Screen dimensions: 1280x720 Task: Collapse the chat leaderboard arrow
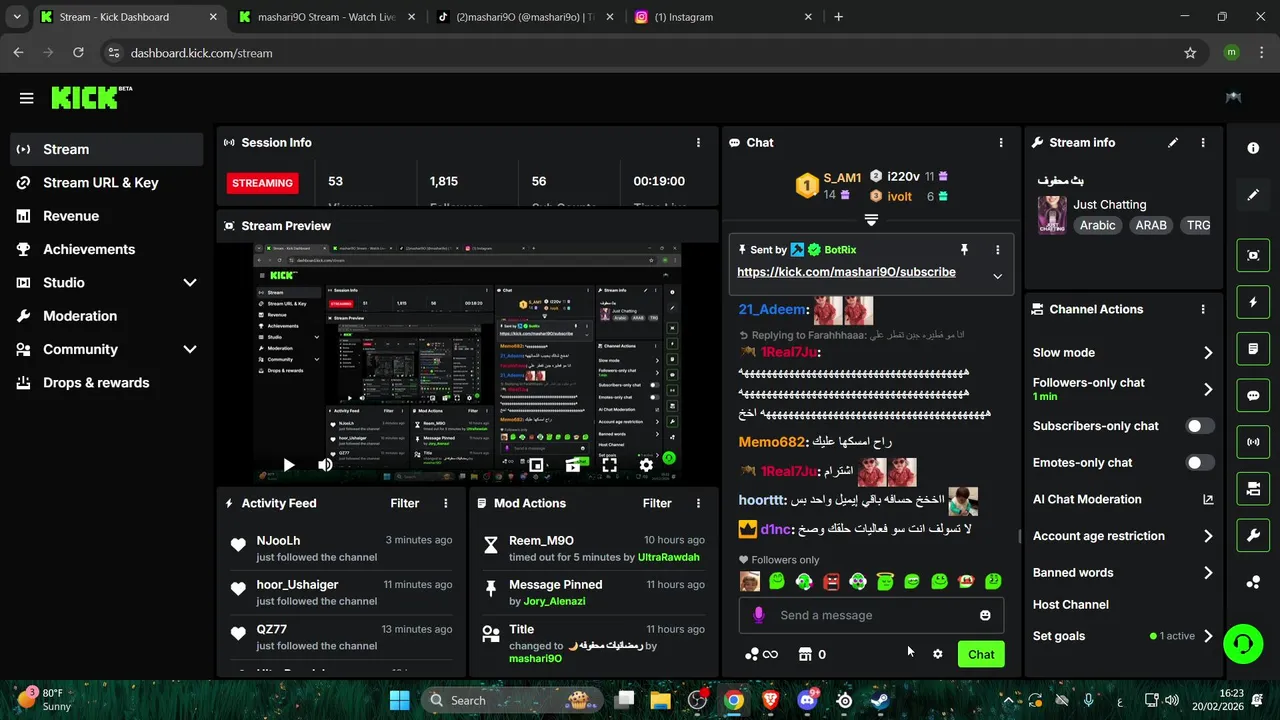(x=871, y=220)
